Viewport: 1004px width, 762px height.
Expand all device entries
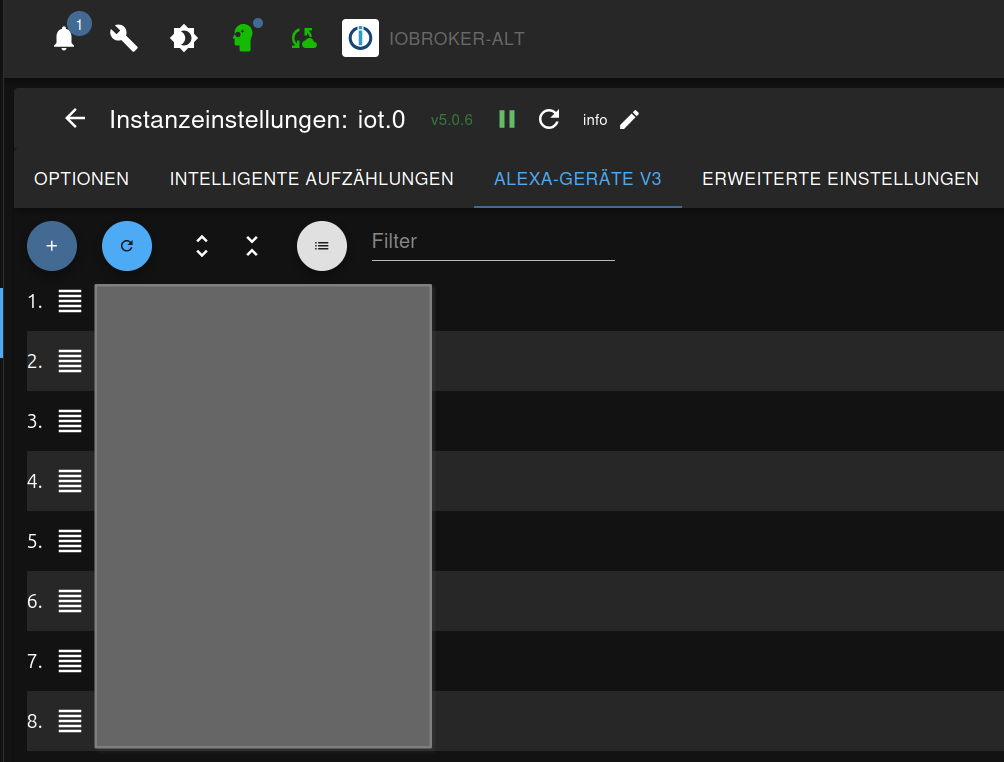pos(202,246)
